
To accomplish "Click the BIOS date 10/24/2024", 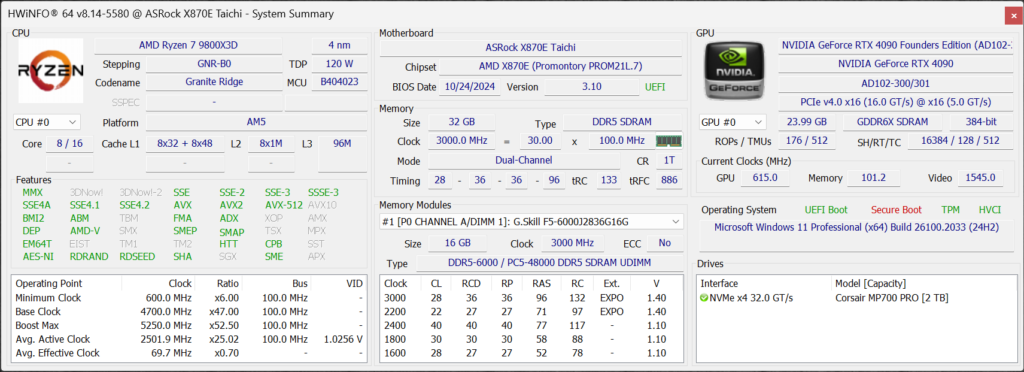I will tap(470, 87).
